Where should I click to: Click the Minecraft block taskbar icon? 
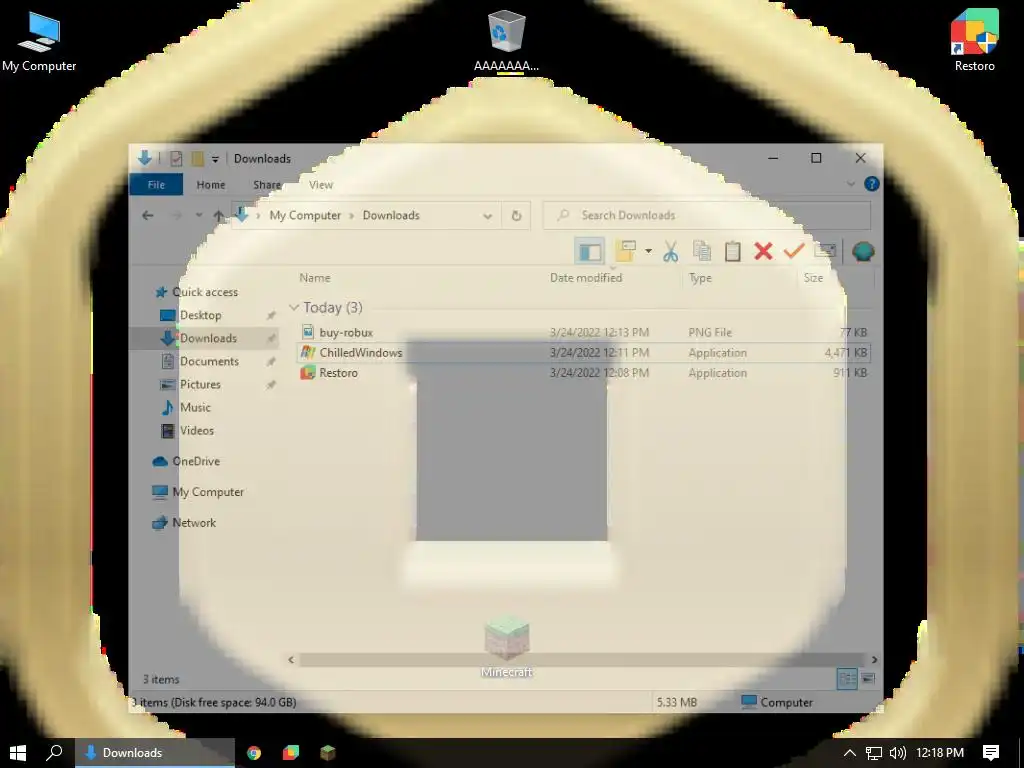[x=327, y=752]
